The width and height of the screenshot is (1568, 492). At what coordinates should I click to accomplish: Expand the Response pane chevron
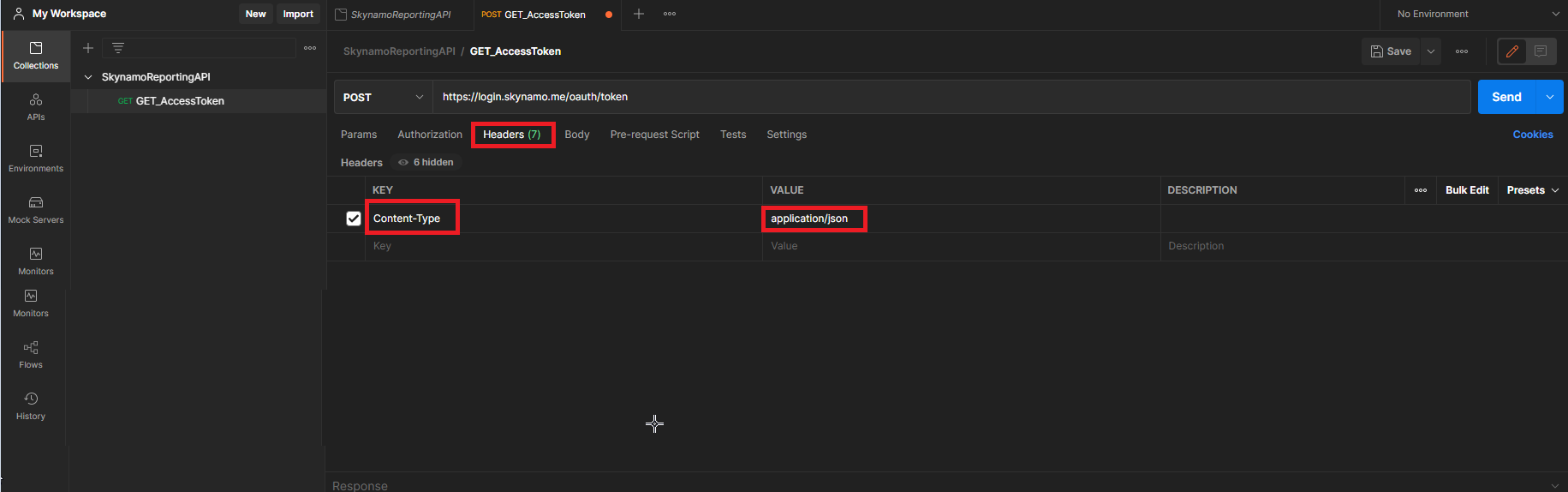click(1555, 485)
